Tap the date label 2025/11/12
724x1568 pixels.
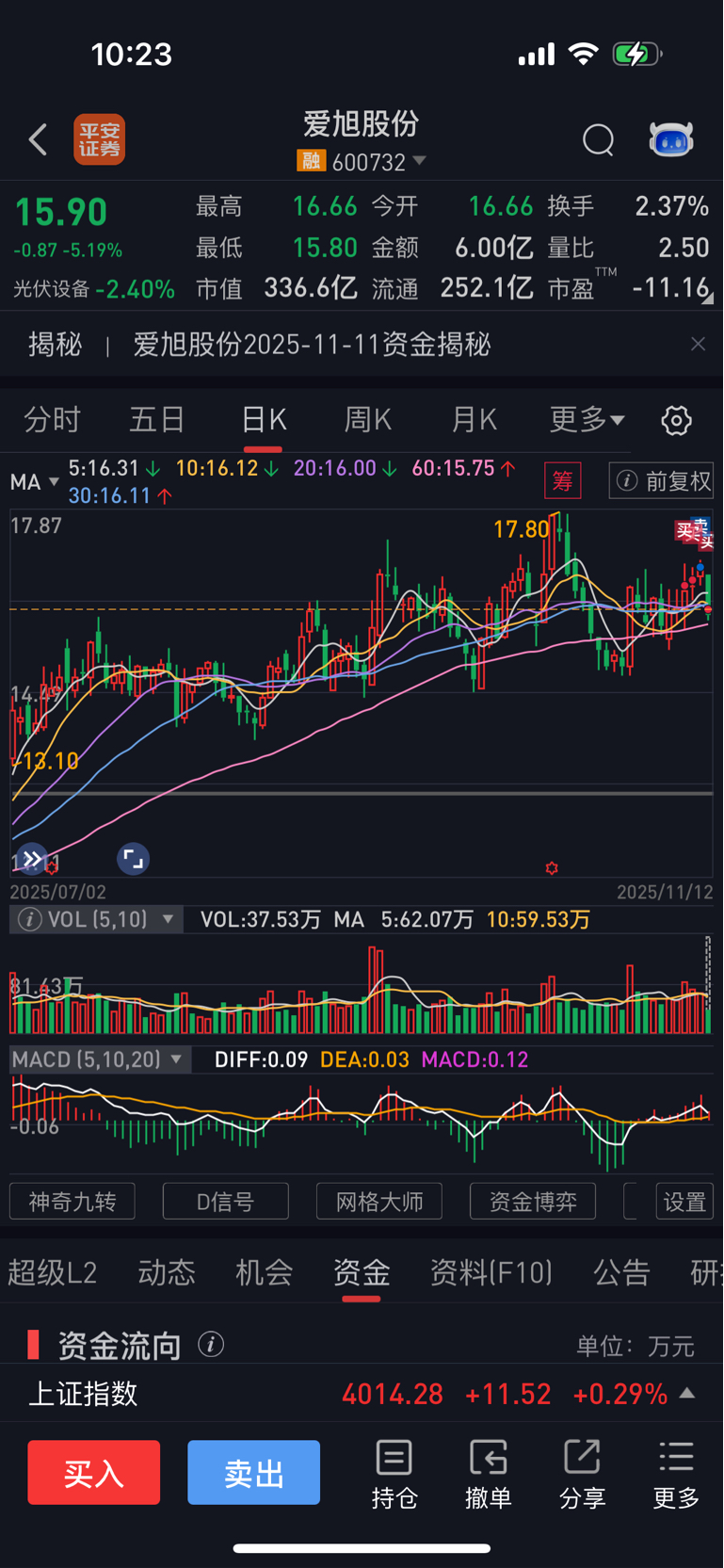point(665,892)
